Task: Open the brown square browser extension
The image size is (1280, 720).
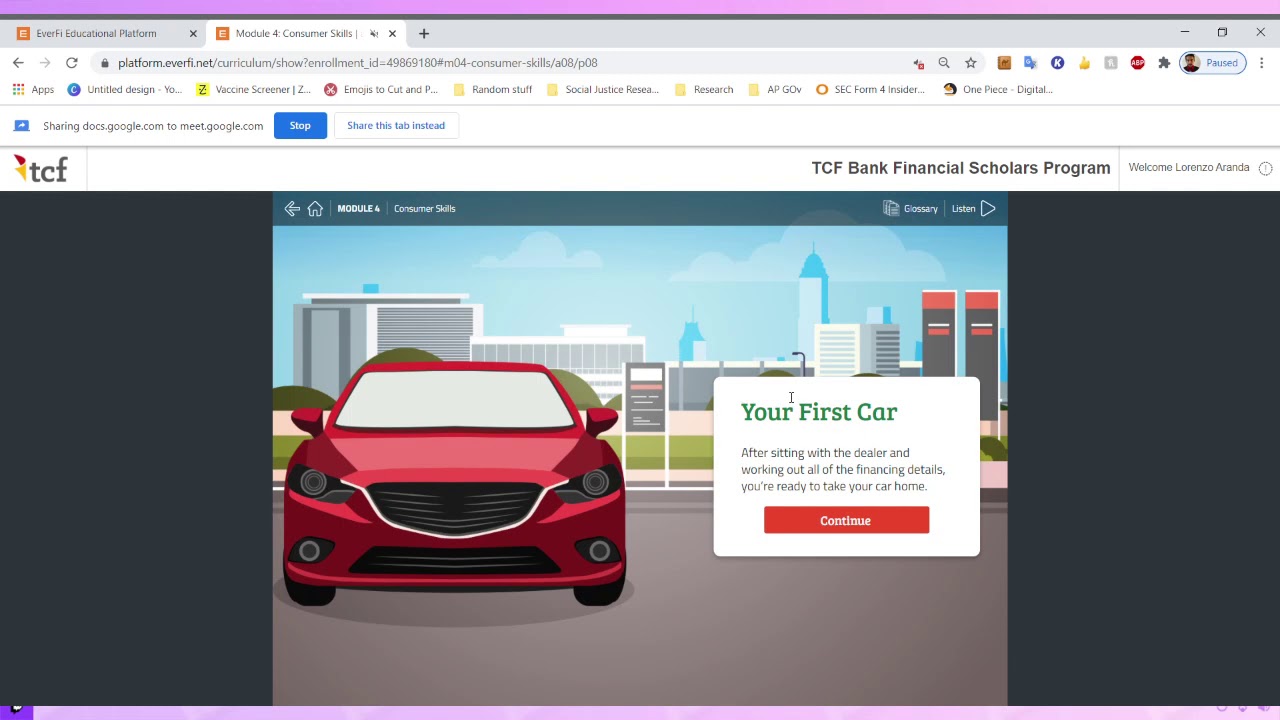Action: tap(1004, 63)
